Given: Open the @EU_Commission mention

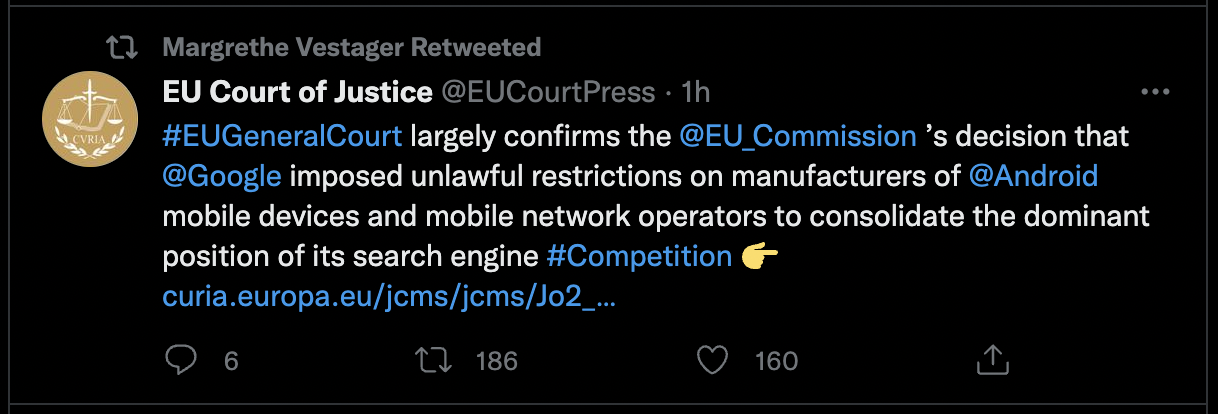Looking at the screenshot, I should (798, 135).
